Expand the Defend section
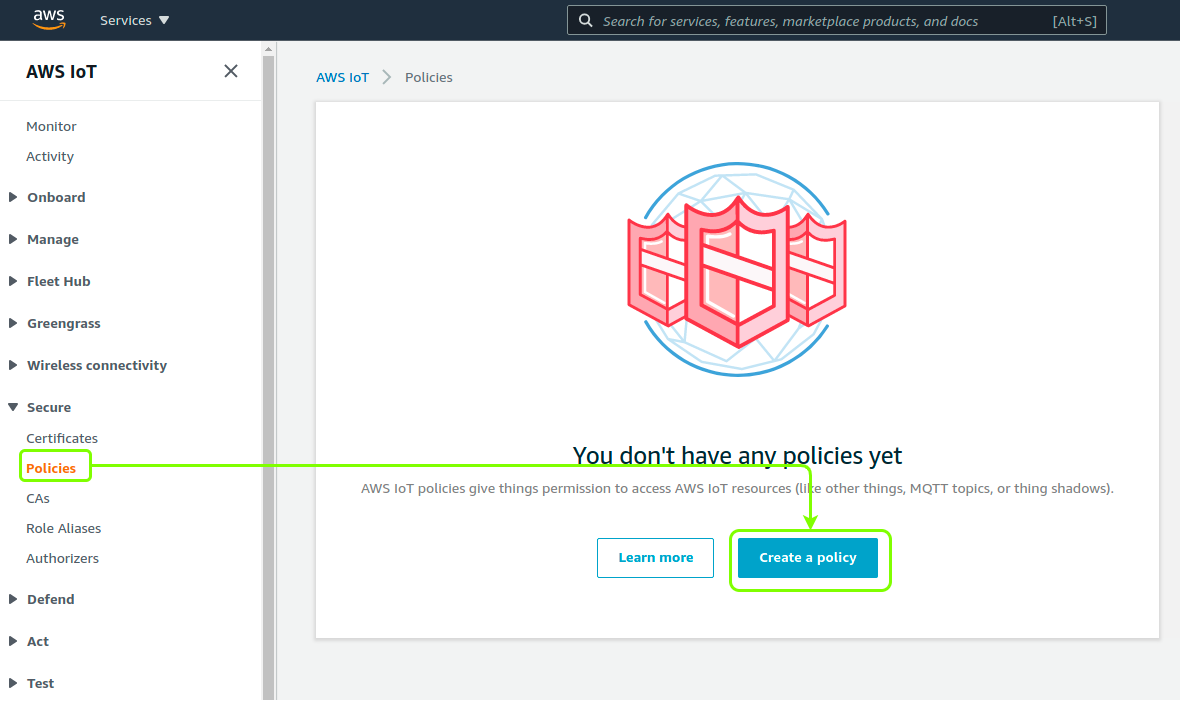 [x=41, y=599]
